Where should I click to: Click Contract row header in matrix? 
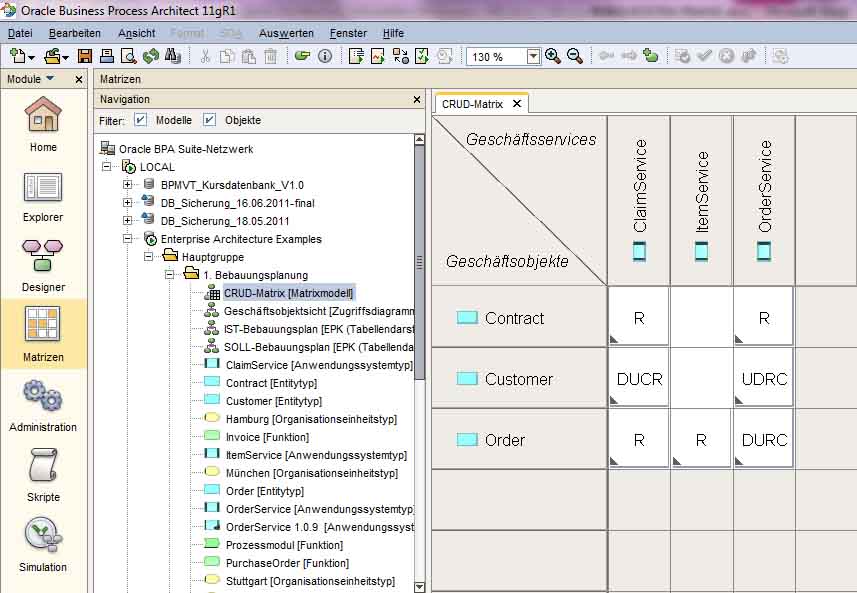click(519, 317)
